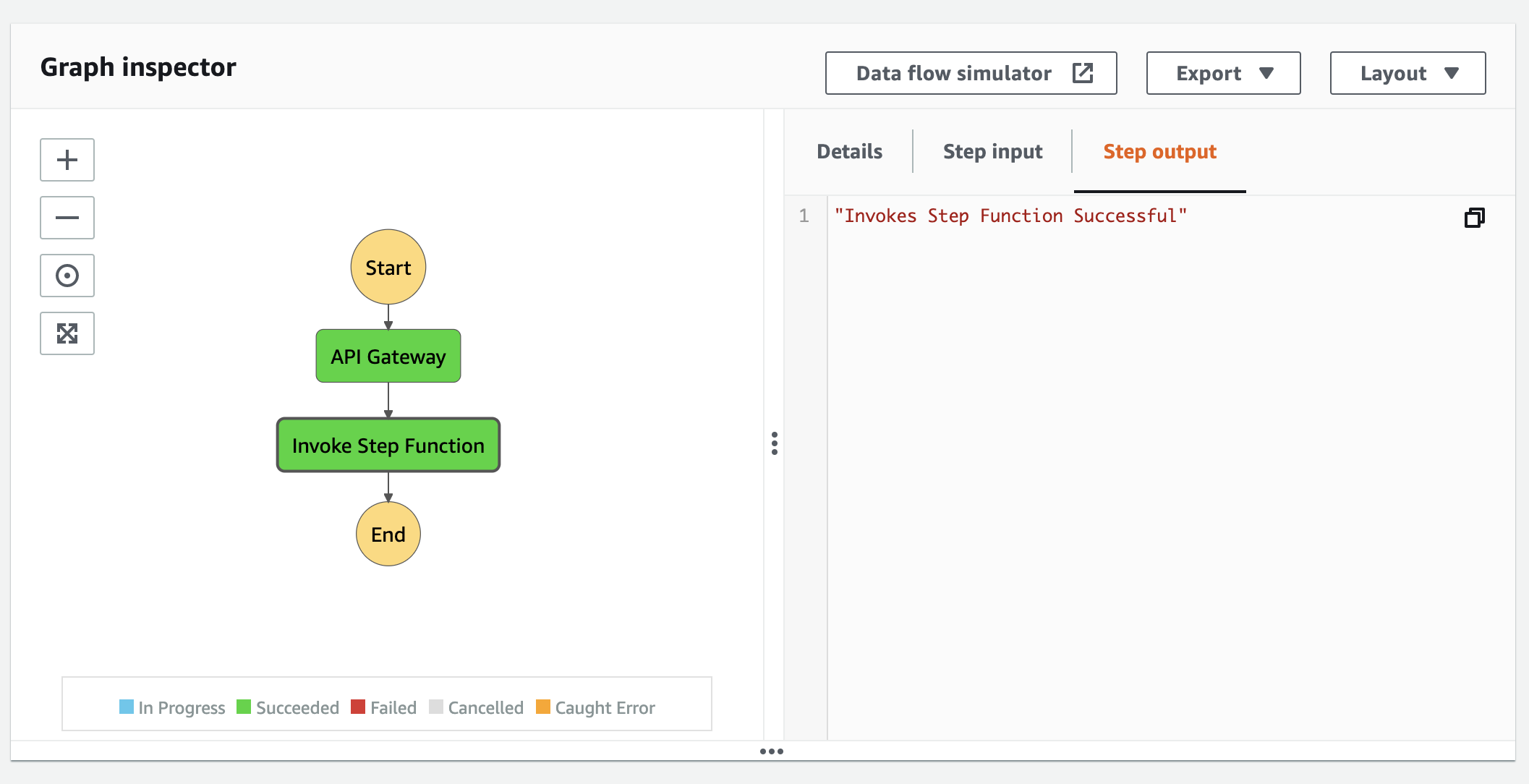Screen dimensions: 1529x784
Task: Zoom out of the workflow graph
Action: 67,218
